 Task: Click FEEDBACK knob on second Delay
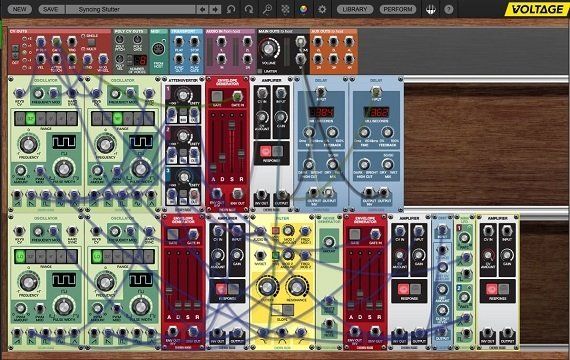click(388, 132)
